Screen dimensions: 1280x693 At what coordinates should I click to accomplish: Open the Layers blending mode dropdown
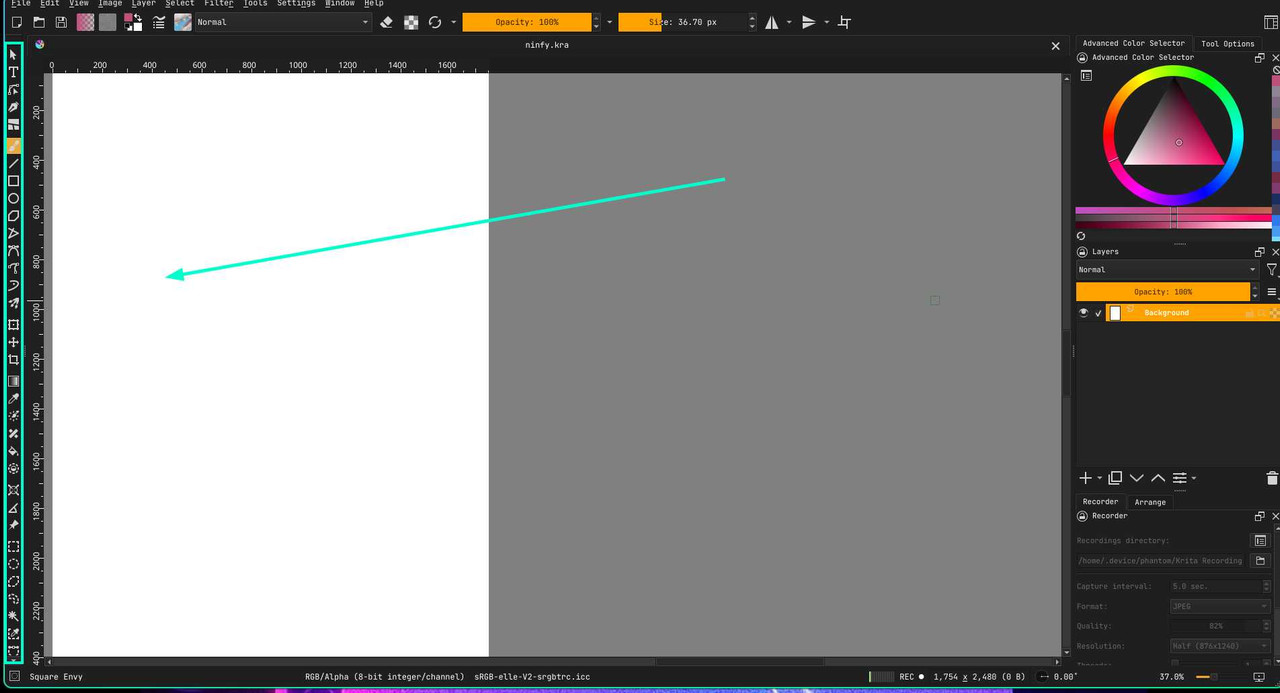click(1167, 269)
